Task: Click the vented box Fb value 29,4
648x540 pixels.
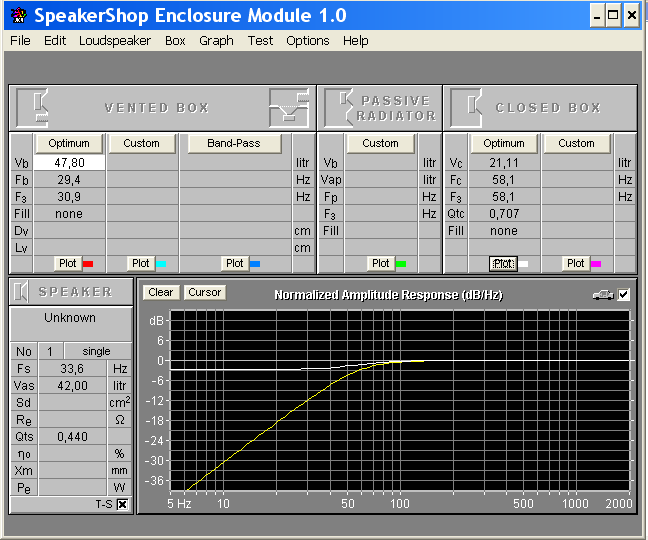Action: [x=69, y=180]
